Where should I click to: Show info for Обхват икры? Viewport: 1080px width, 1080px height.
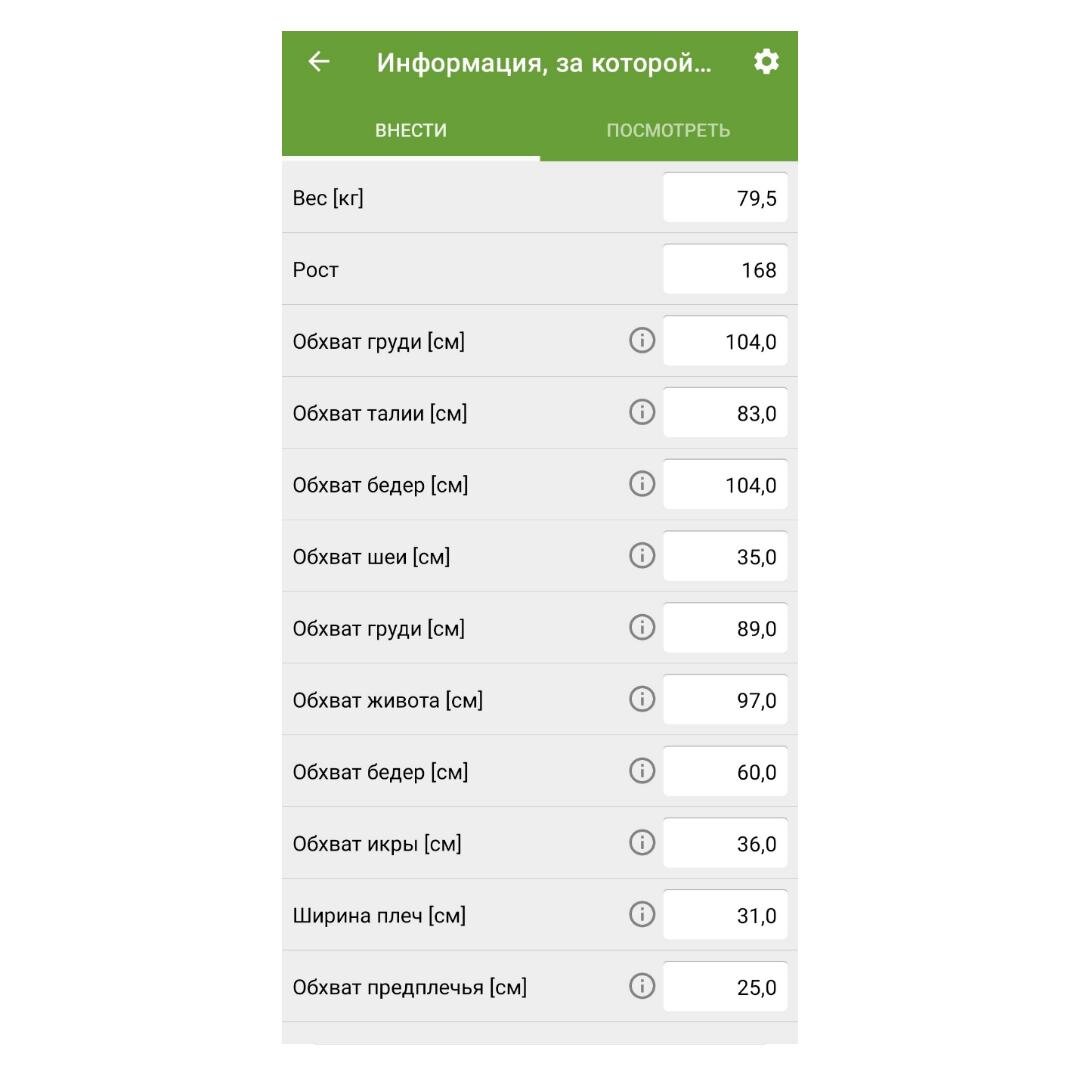[x=642, y=842]
